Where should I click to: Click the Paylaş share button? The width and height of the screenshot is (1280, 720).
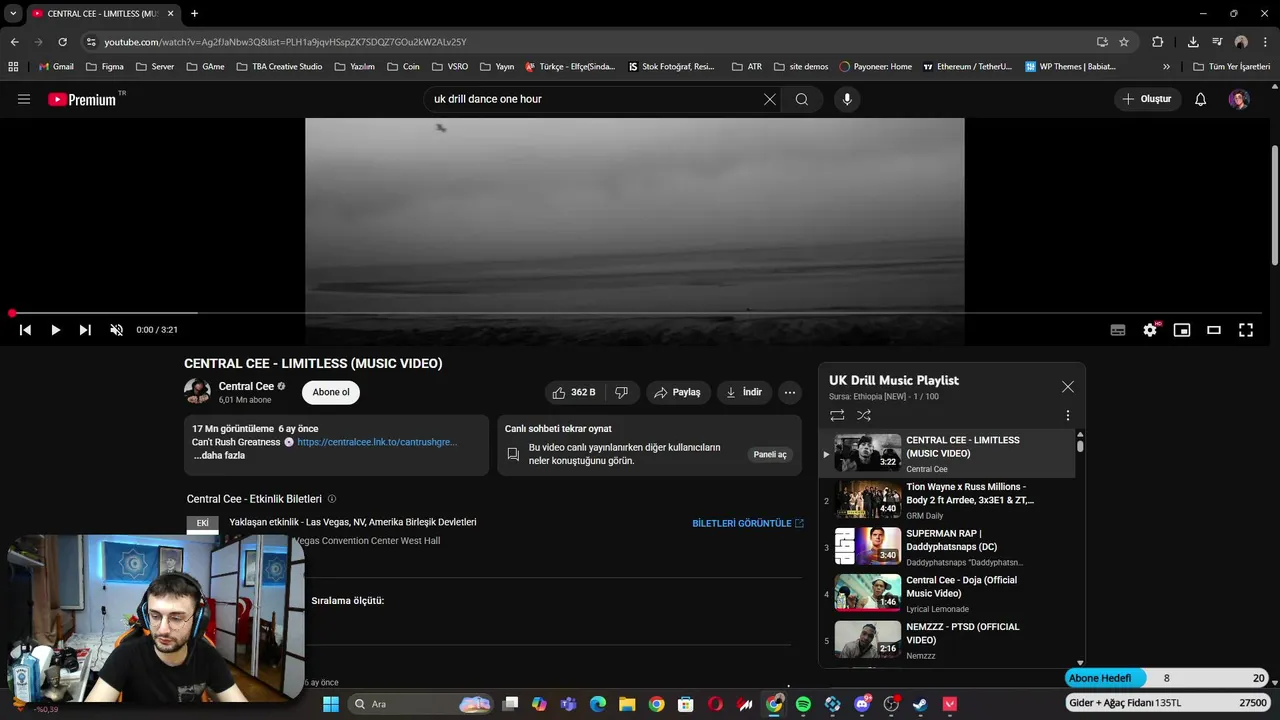coord(677,392)
